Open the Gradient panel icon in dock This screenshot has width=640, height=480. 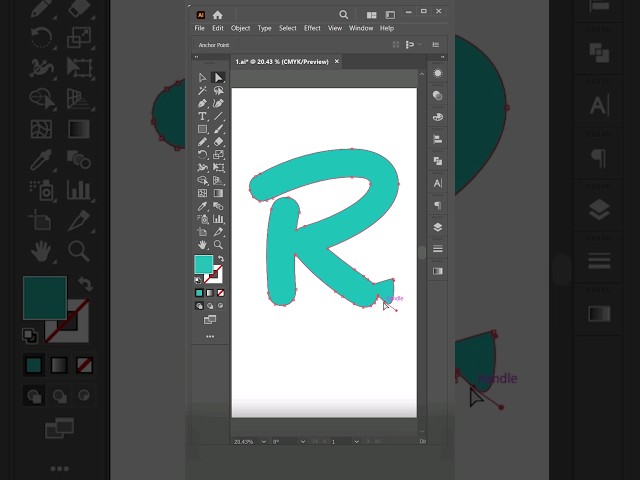(438, 271)
